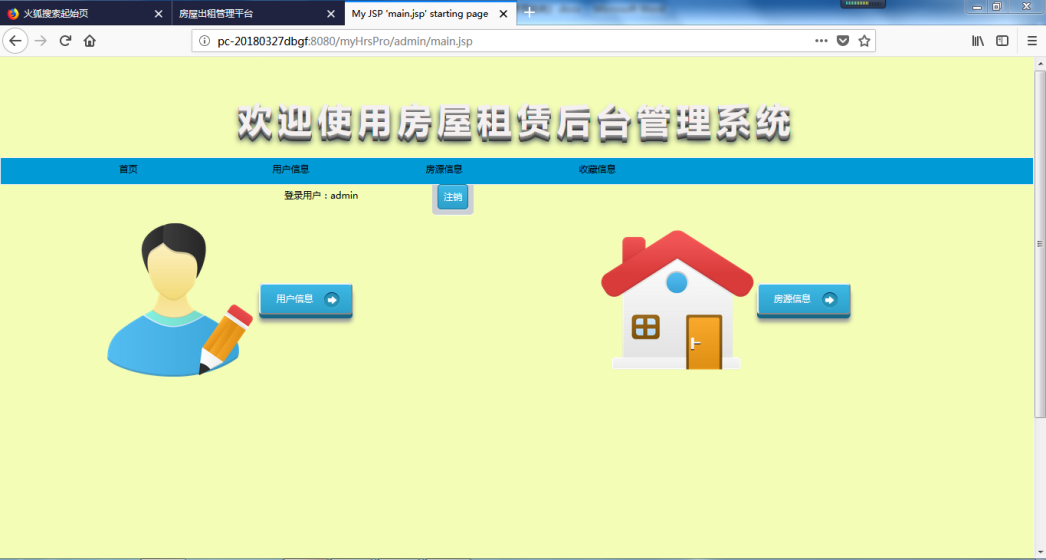1046x560 pixels.
Task: Switch to the 房屋出租管理平台 tab
Action: pos(258,13)
